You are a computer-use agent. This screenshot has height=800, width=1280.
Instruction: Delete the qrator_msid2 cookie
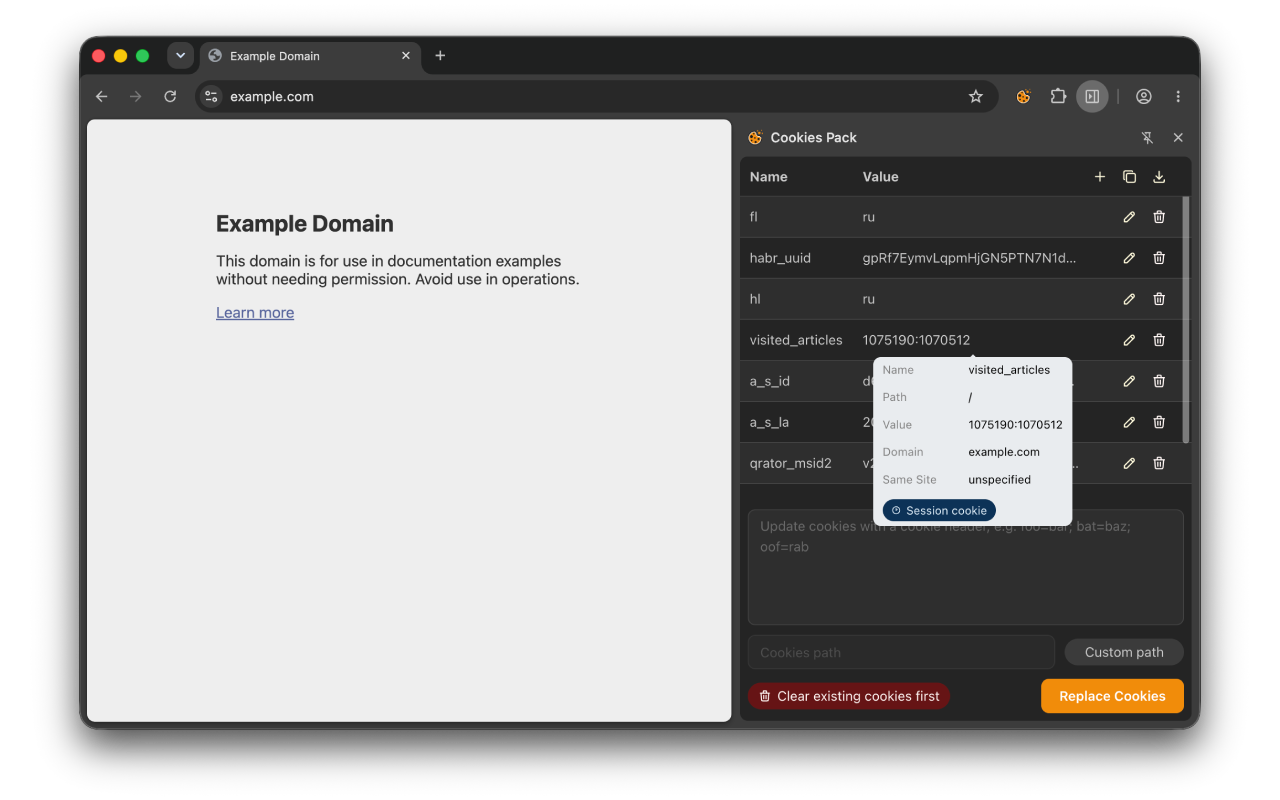tap(1159, 463)
